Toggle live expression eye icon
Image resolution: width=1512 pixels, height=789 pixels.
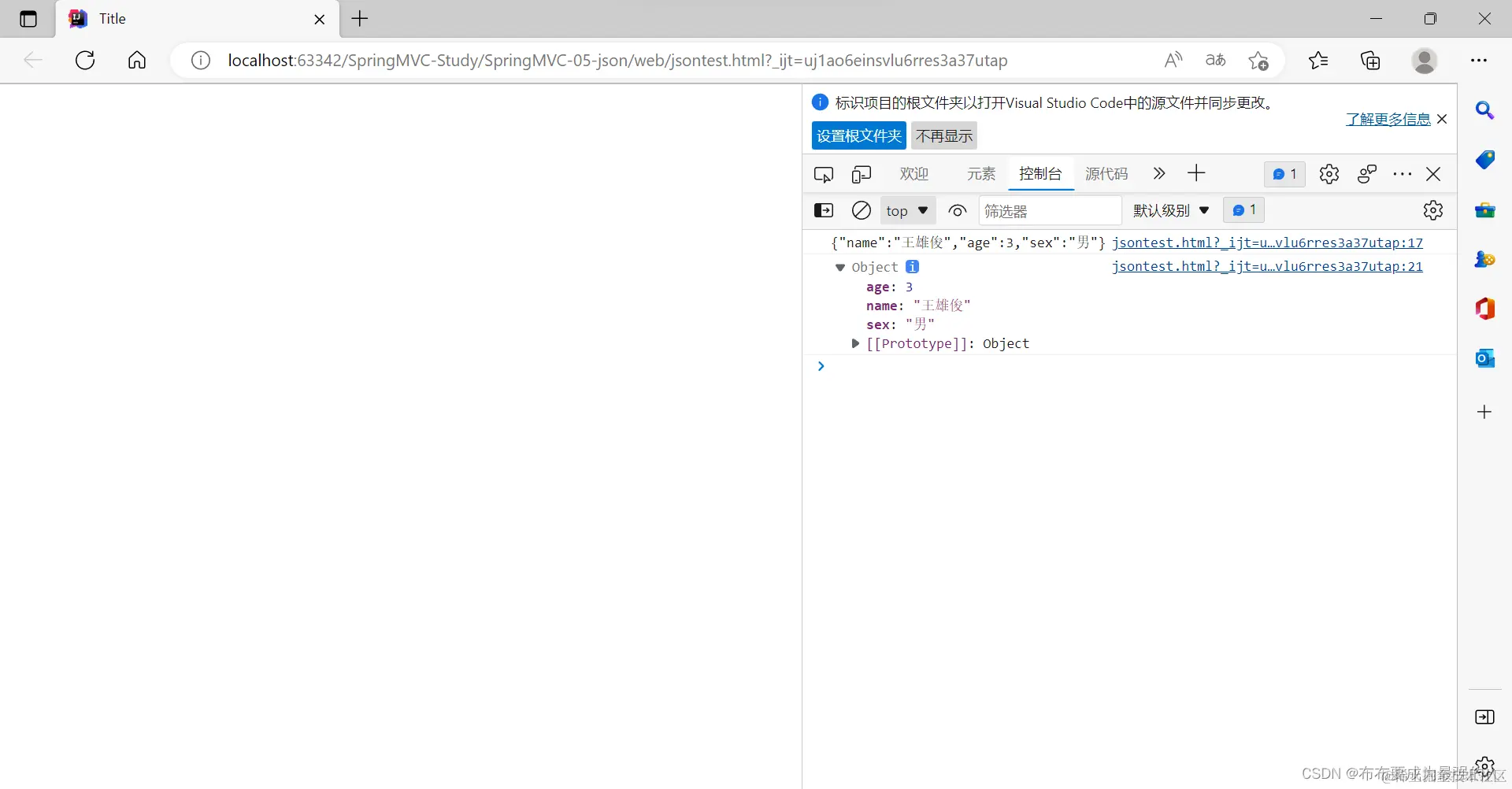point(958,210)
